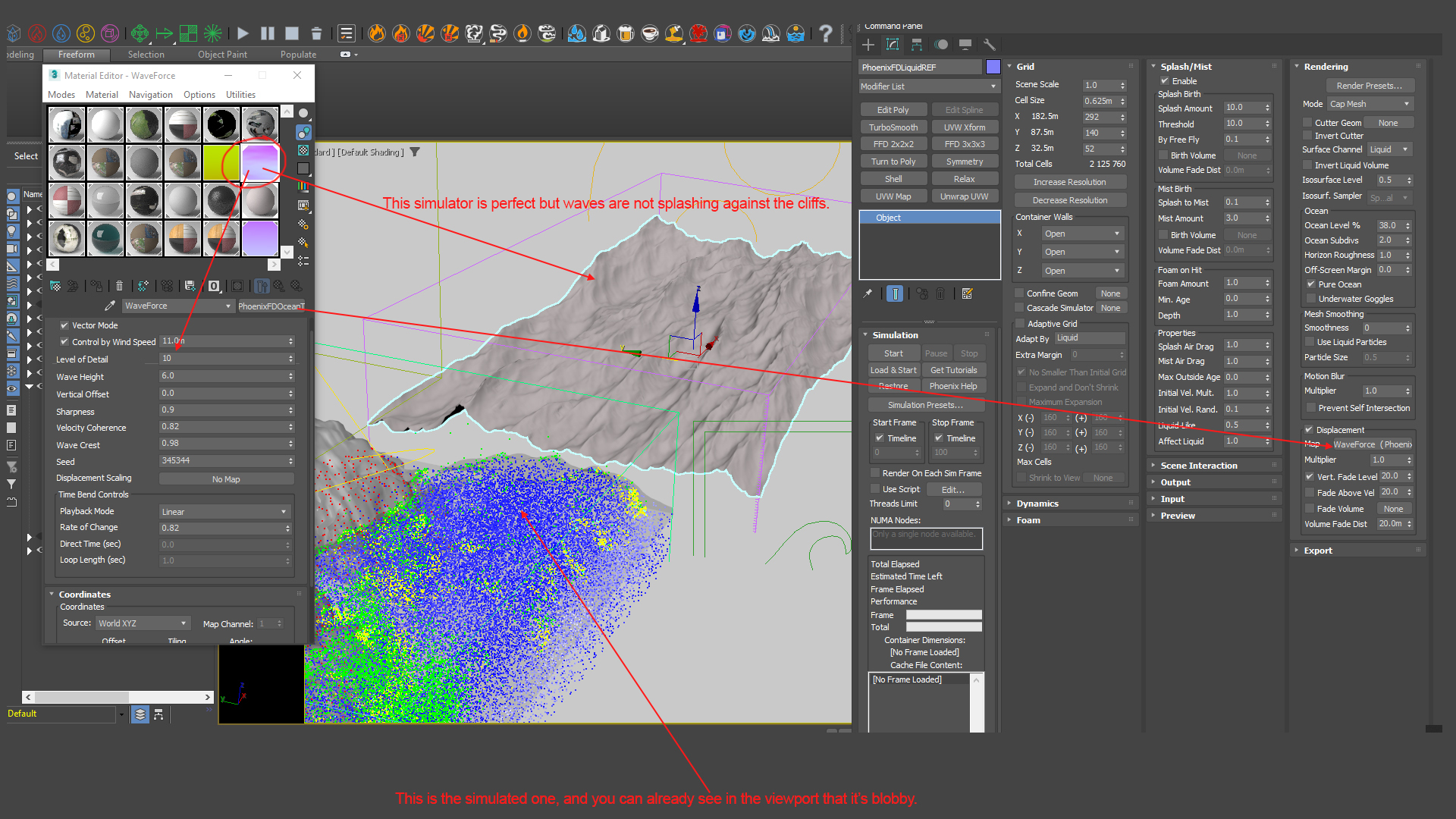Click the eyedropper pick material icon
The width and height of the screenshot is (1456, 819).
coord(110,306)
